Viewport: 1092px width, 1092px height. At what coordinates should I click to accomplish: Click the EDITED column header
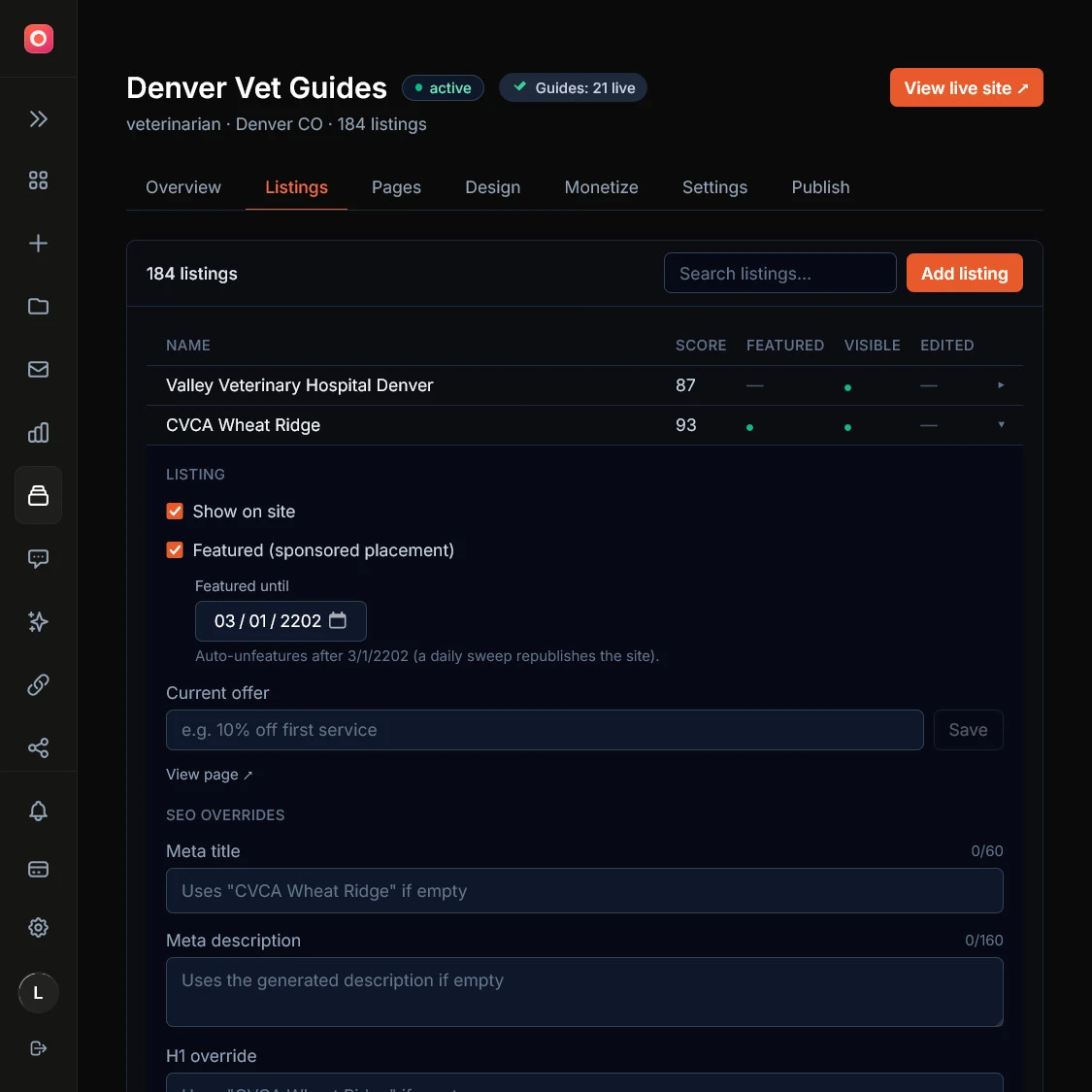[946, 346]
